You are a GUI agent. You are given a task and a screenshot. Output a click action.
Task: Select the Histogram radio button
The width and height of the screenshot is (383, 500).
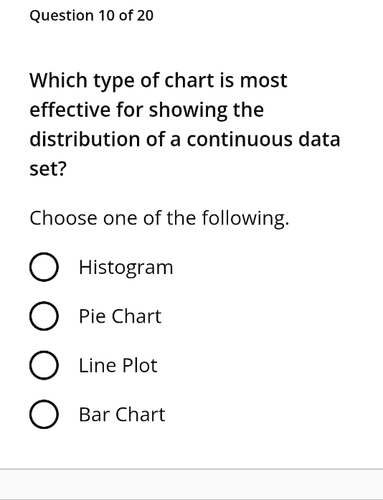point(44,267)
